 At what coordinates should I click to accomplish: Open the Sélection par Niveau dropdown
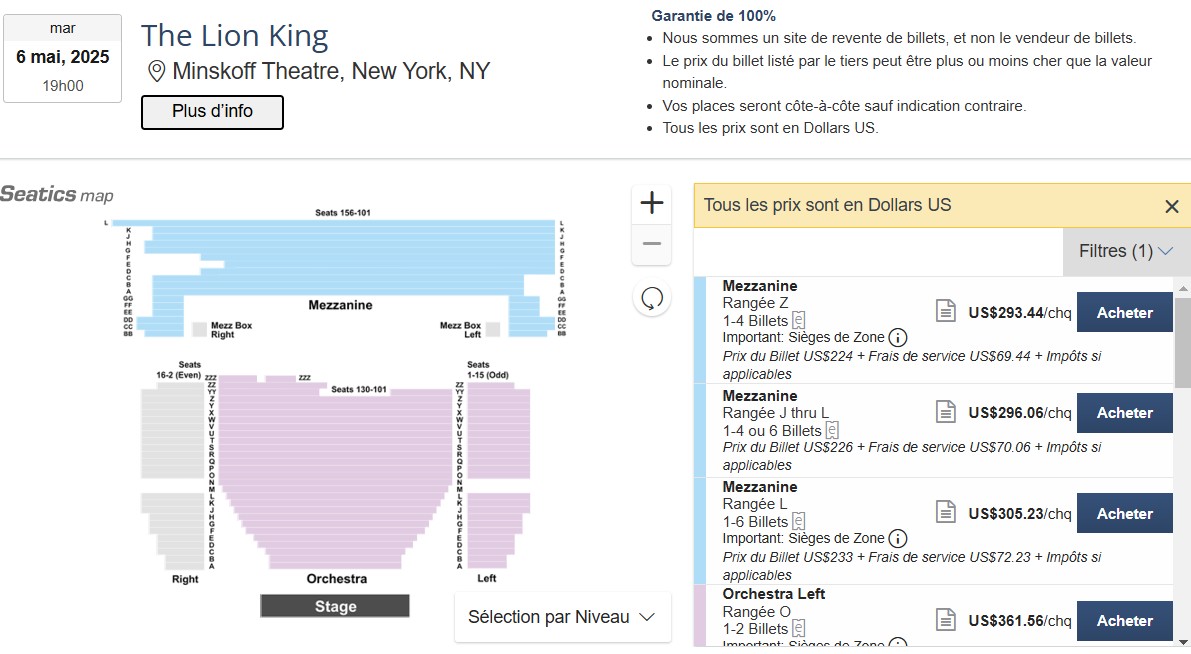[x=562, y=617]
